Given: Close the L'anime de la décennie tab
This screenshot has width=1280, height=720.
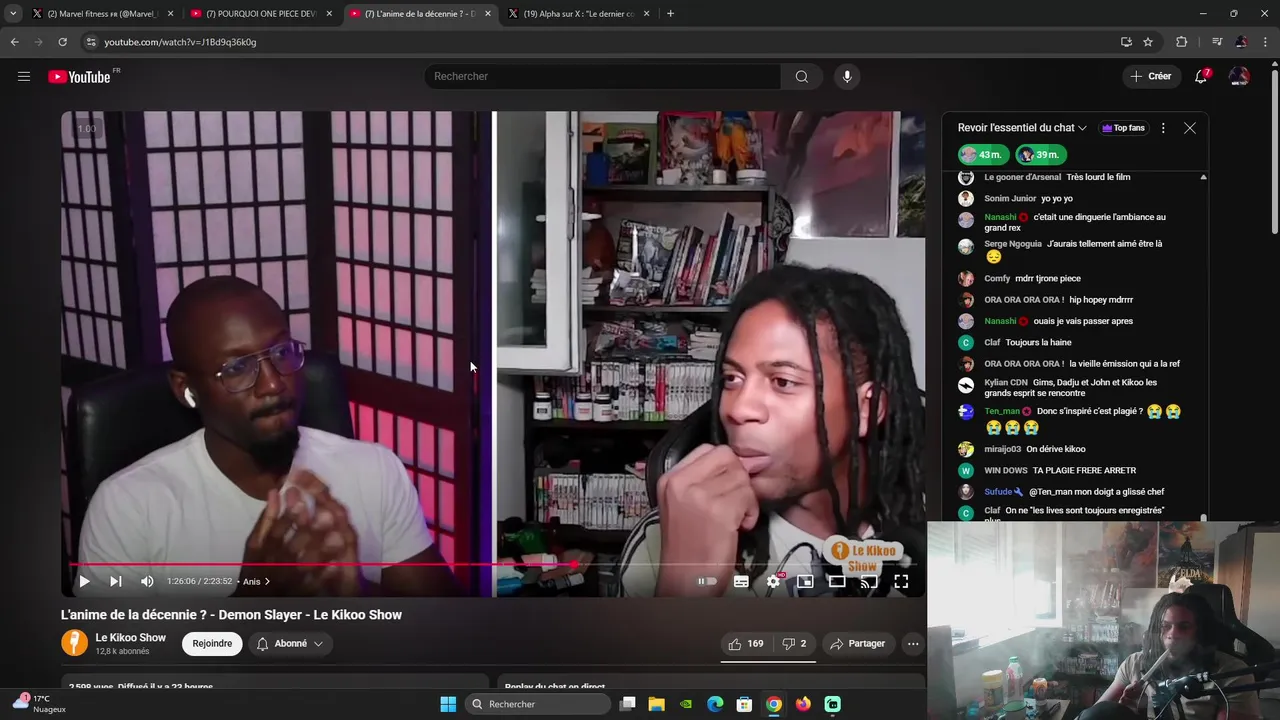Looking at the screenshot, I should [488, 14].
